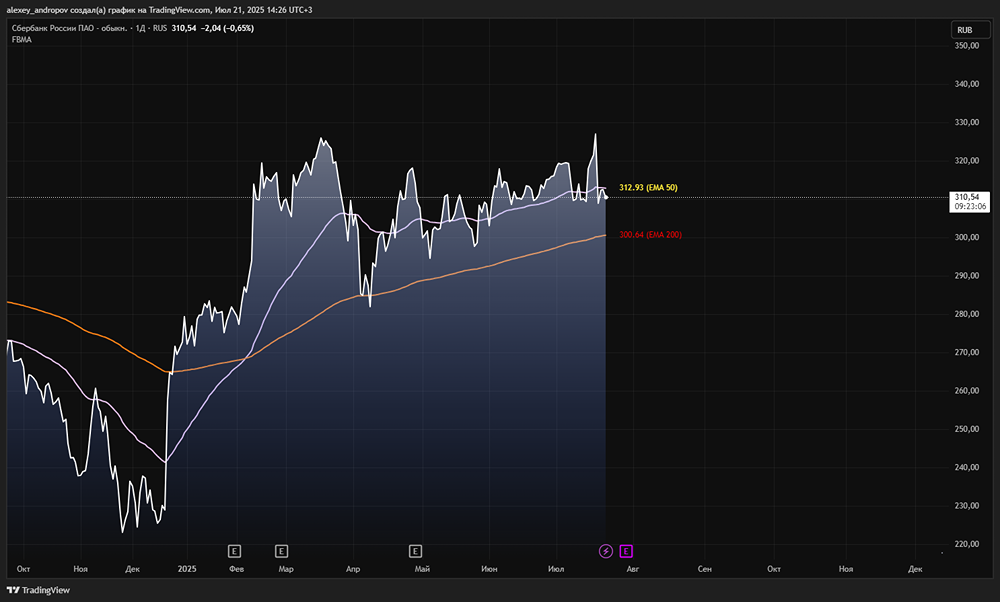
Task: Click the 330,00 price axis label
Action: click(966, 122)
